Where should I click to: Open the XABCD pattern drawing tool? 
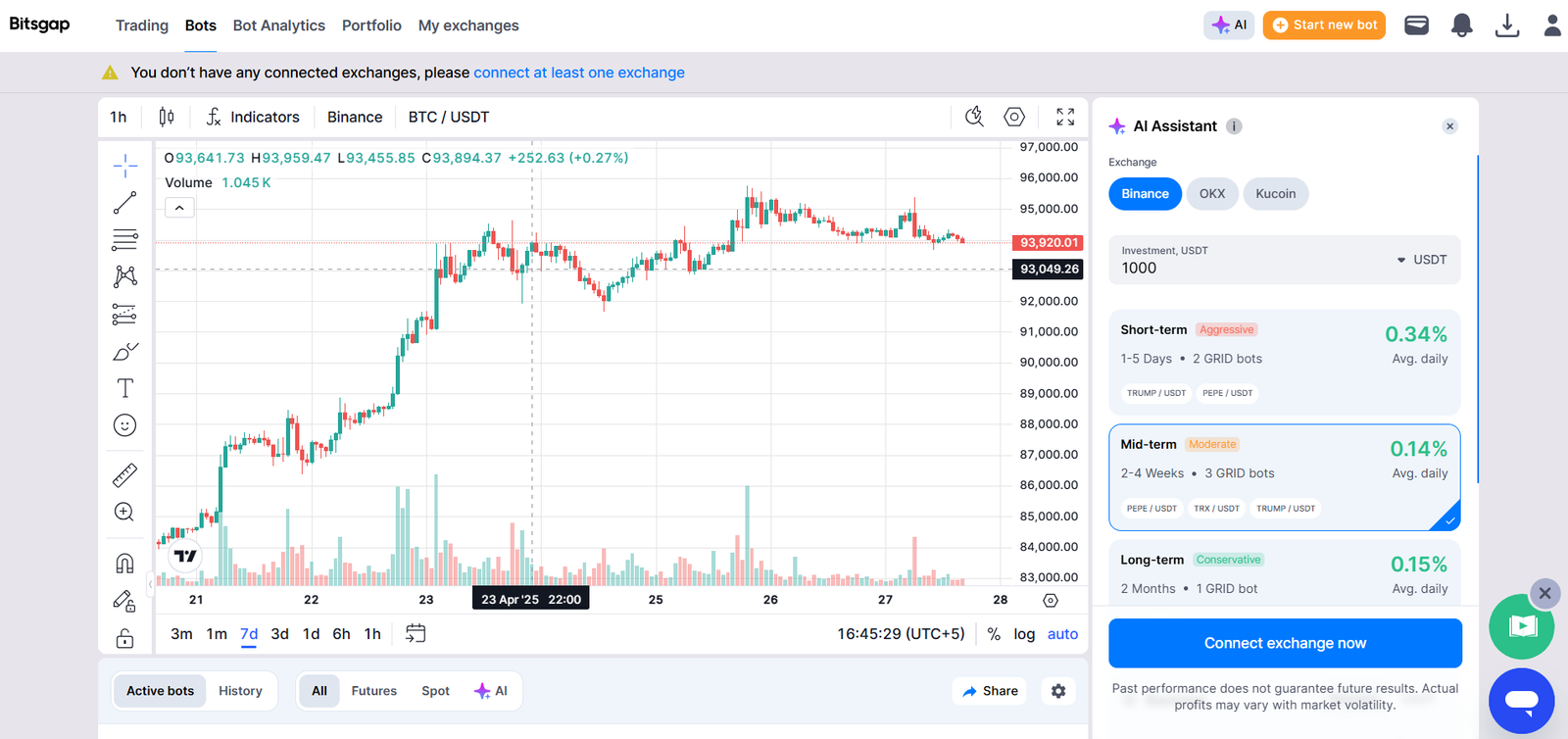124,276
